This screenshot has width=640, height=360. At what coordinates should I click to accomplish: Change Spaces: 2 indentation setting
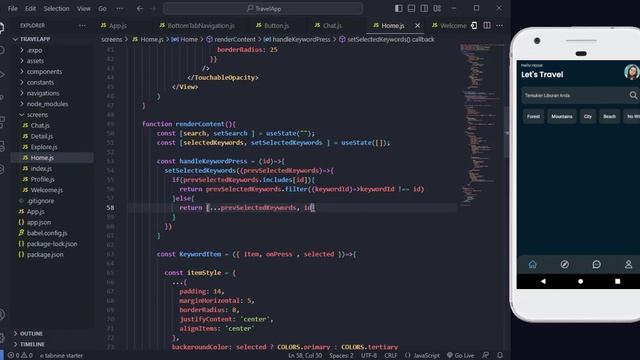click(x=341, y=356)
